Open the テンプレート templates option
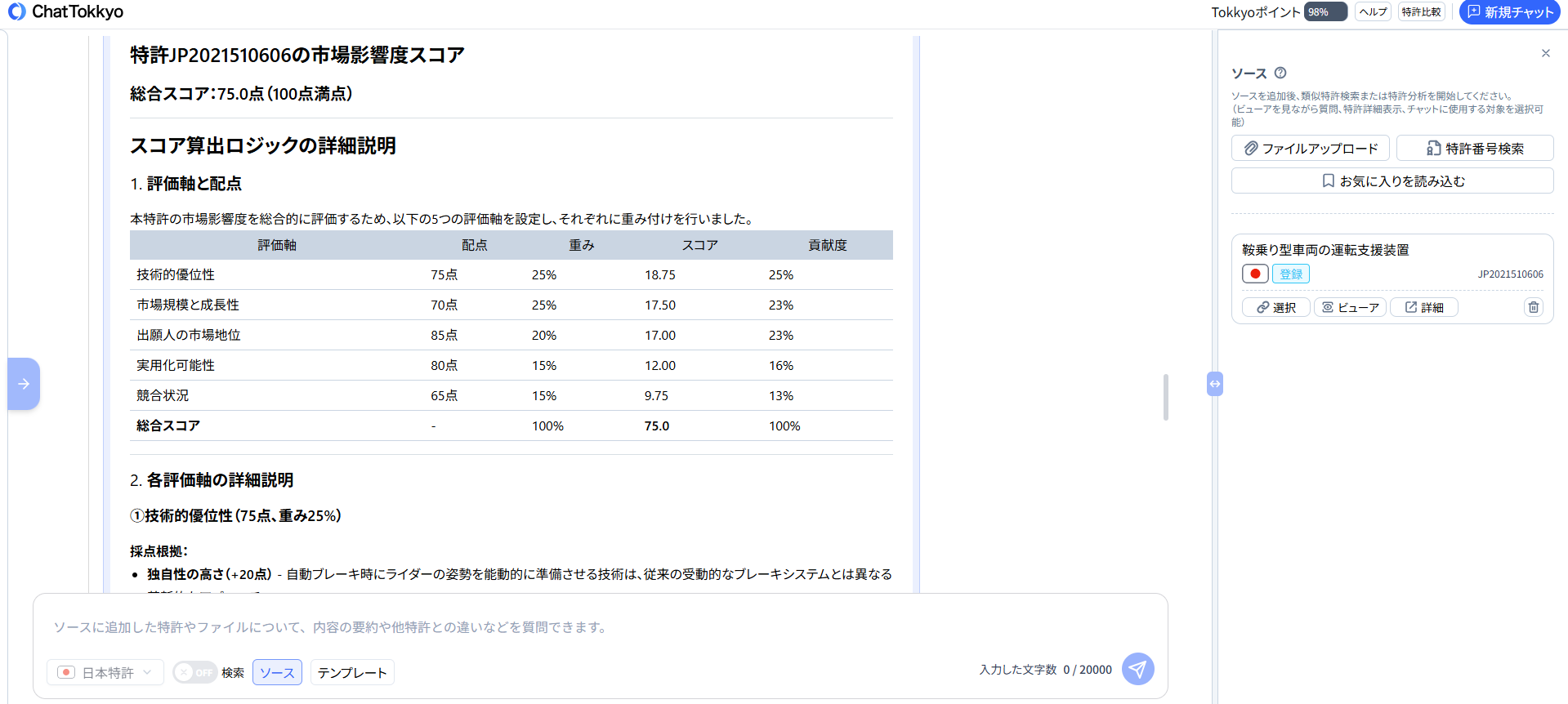This screenshot has height=704, width=1568. click(352, 672)
